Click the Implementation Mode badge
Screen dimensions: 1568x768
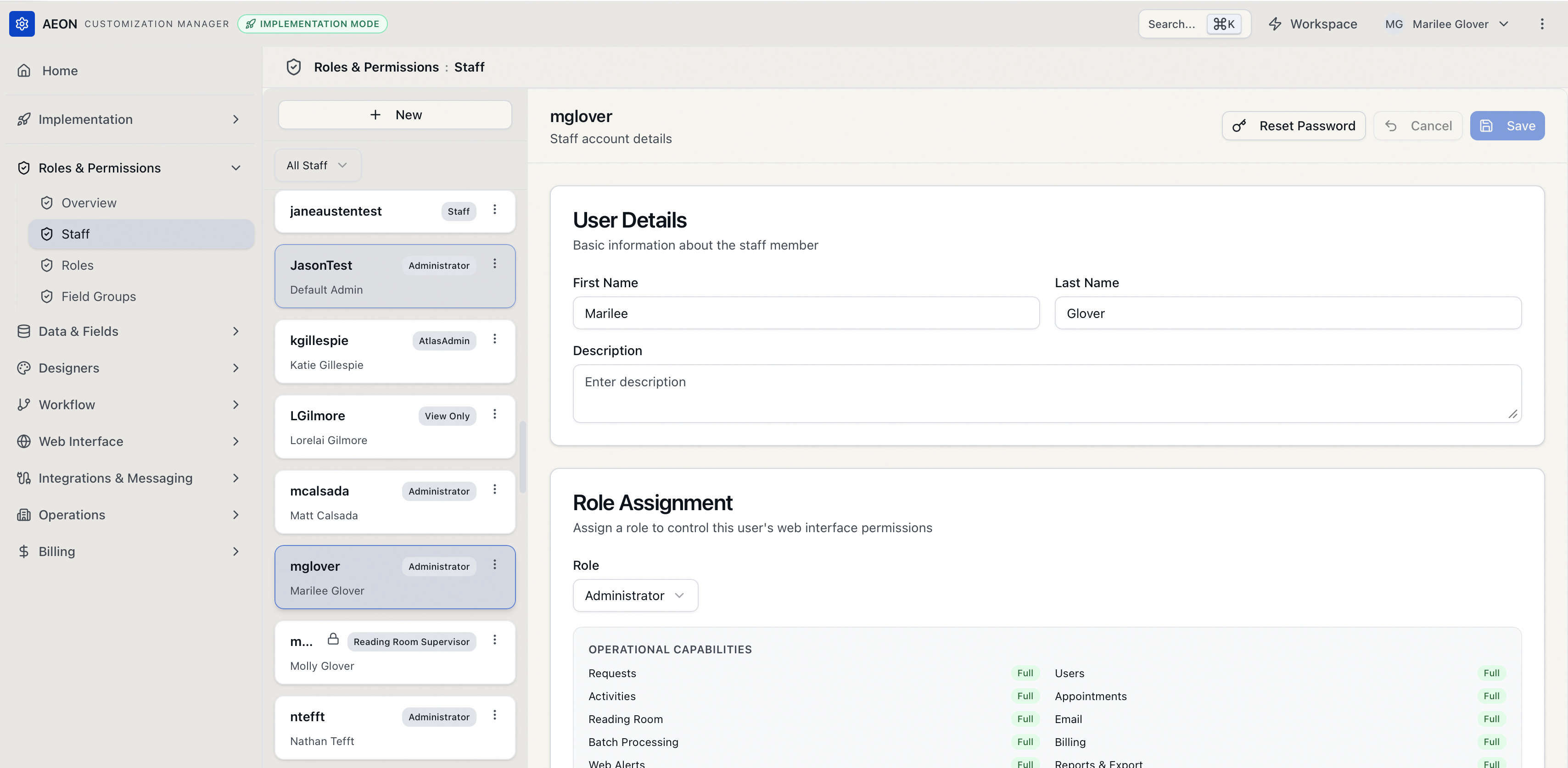pos(312,24)
